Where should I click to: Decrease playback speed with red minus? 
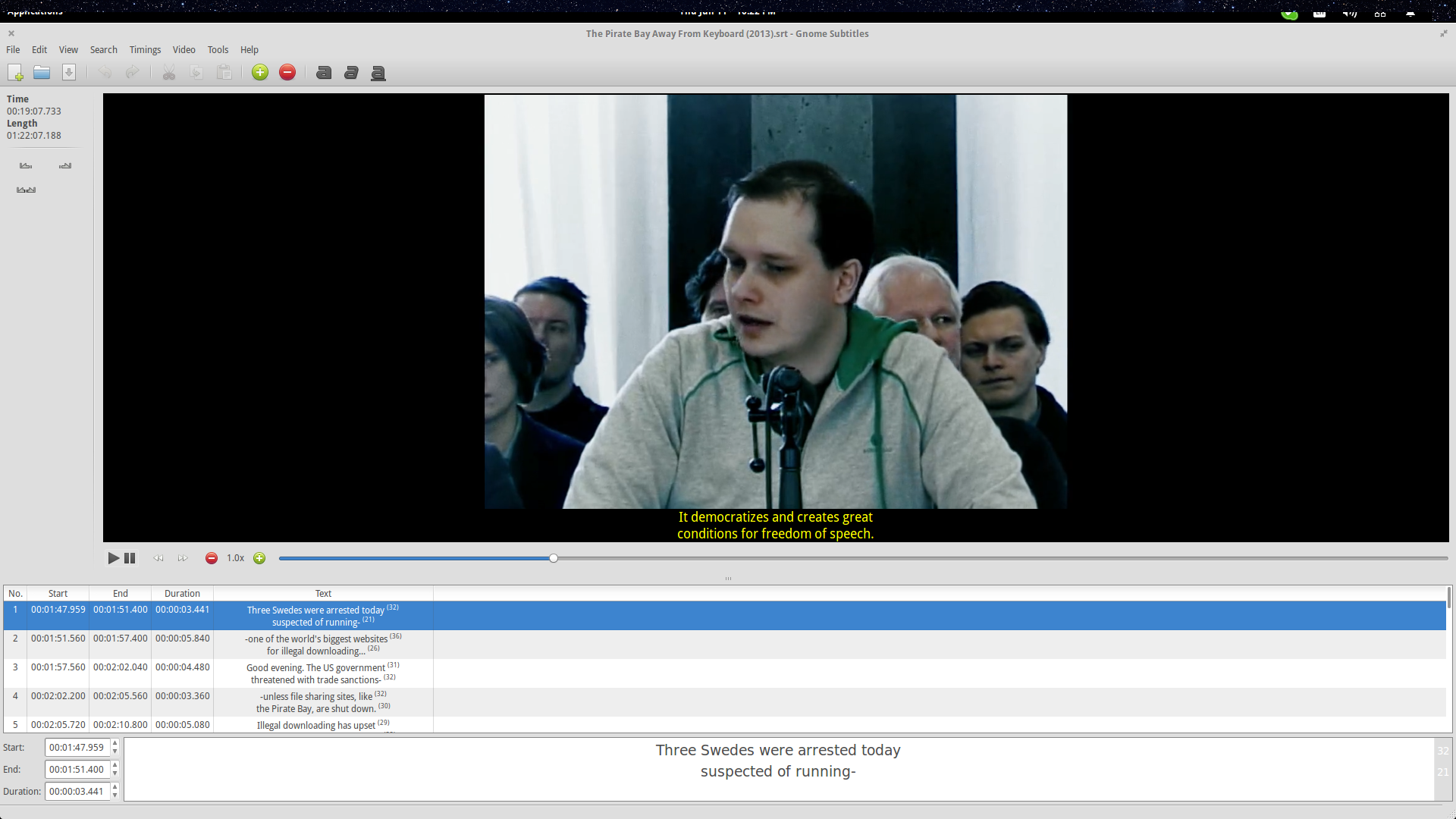[212, 558]
